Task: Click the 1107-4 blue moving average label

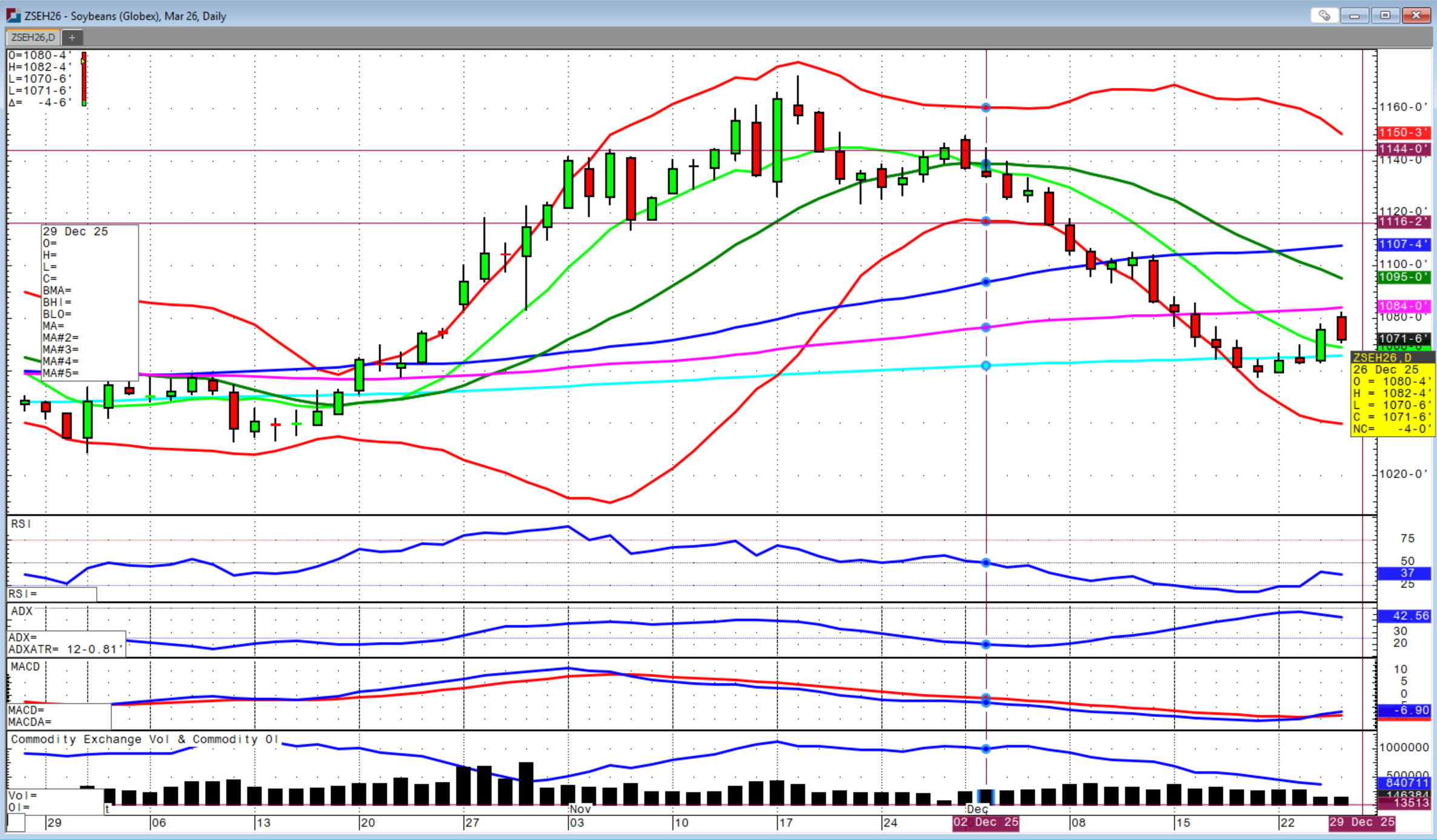Action: pos(1404,244)
